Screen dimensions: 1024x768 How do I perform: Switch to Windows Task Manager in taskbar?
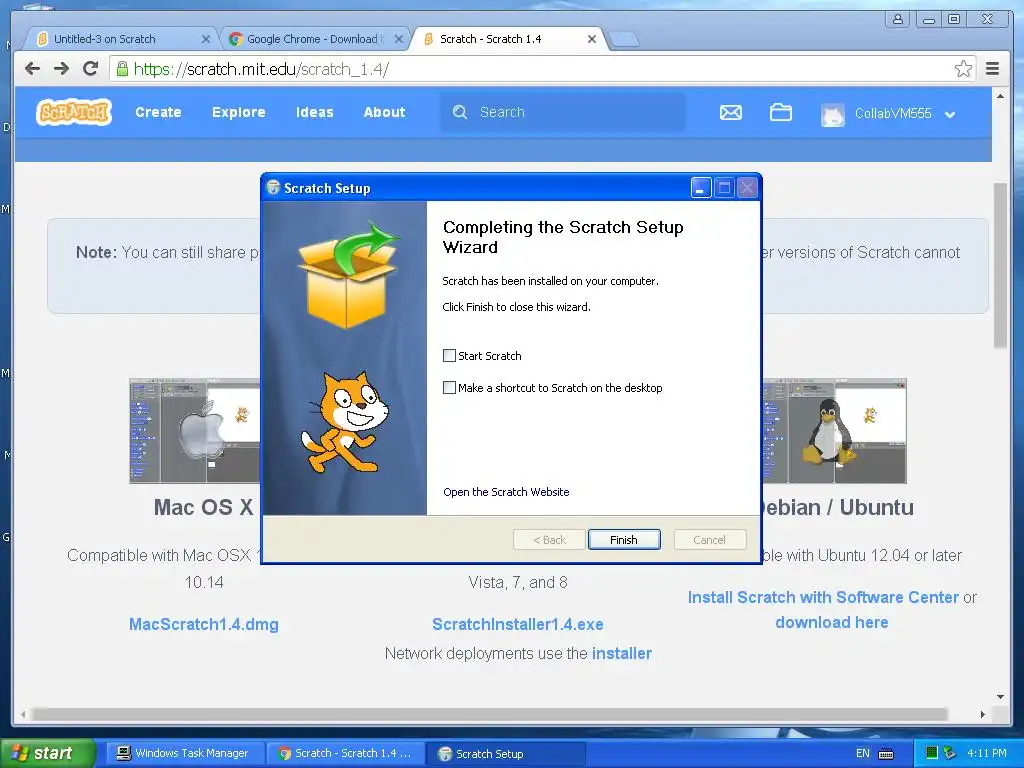point(185,753)
